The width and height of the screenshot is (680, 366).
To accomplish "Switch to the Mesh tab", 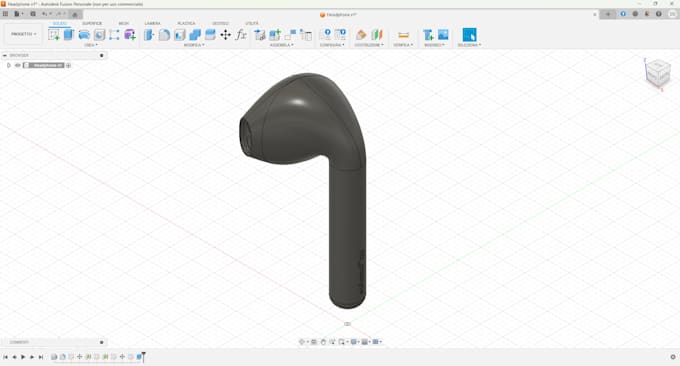I will tap(124, 23).
